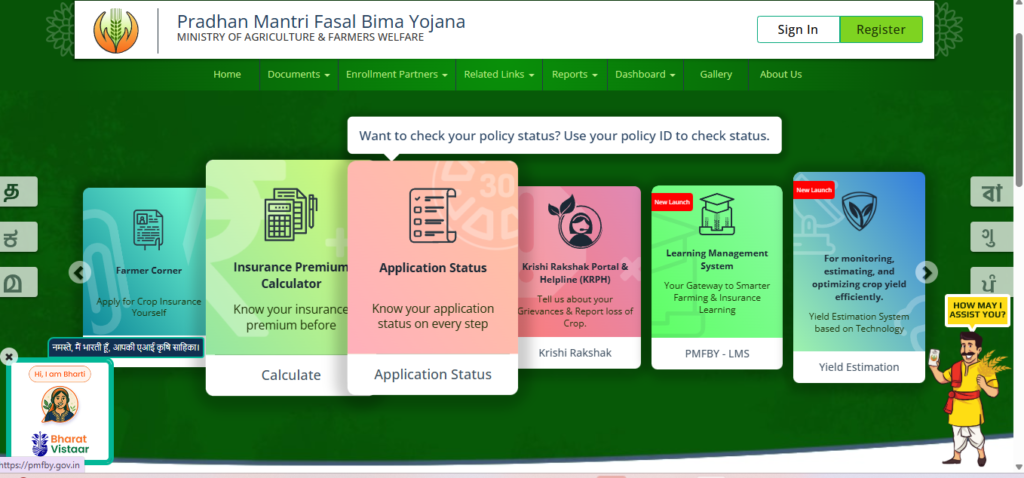Click the Farmer Corner document icon
The image size is (1024, 478).
coord(148,229)
